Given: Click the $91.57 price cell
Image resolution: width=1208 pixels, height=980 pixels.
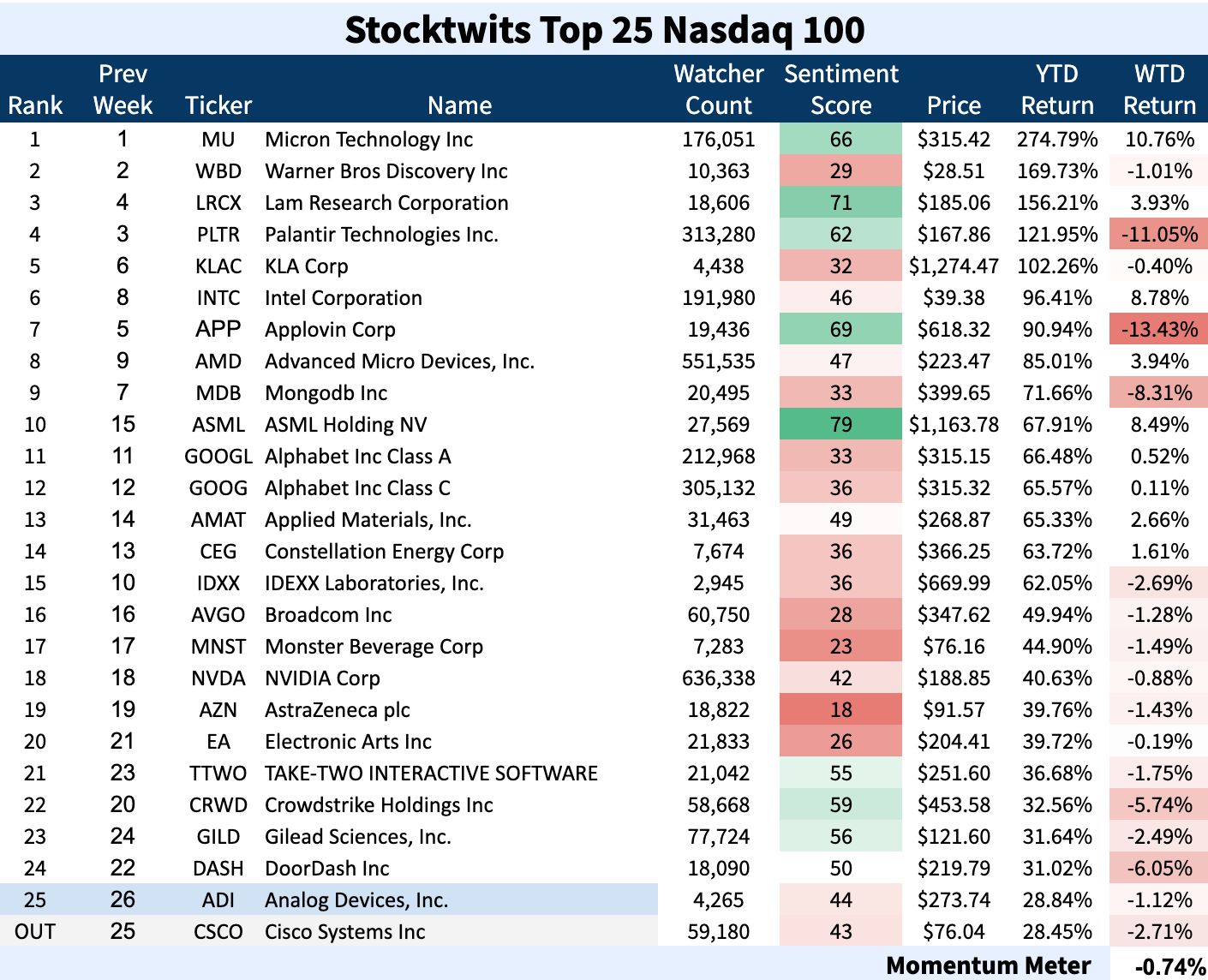Looking at the screenshot, I should (954, 710).
